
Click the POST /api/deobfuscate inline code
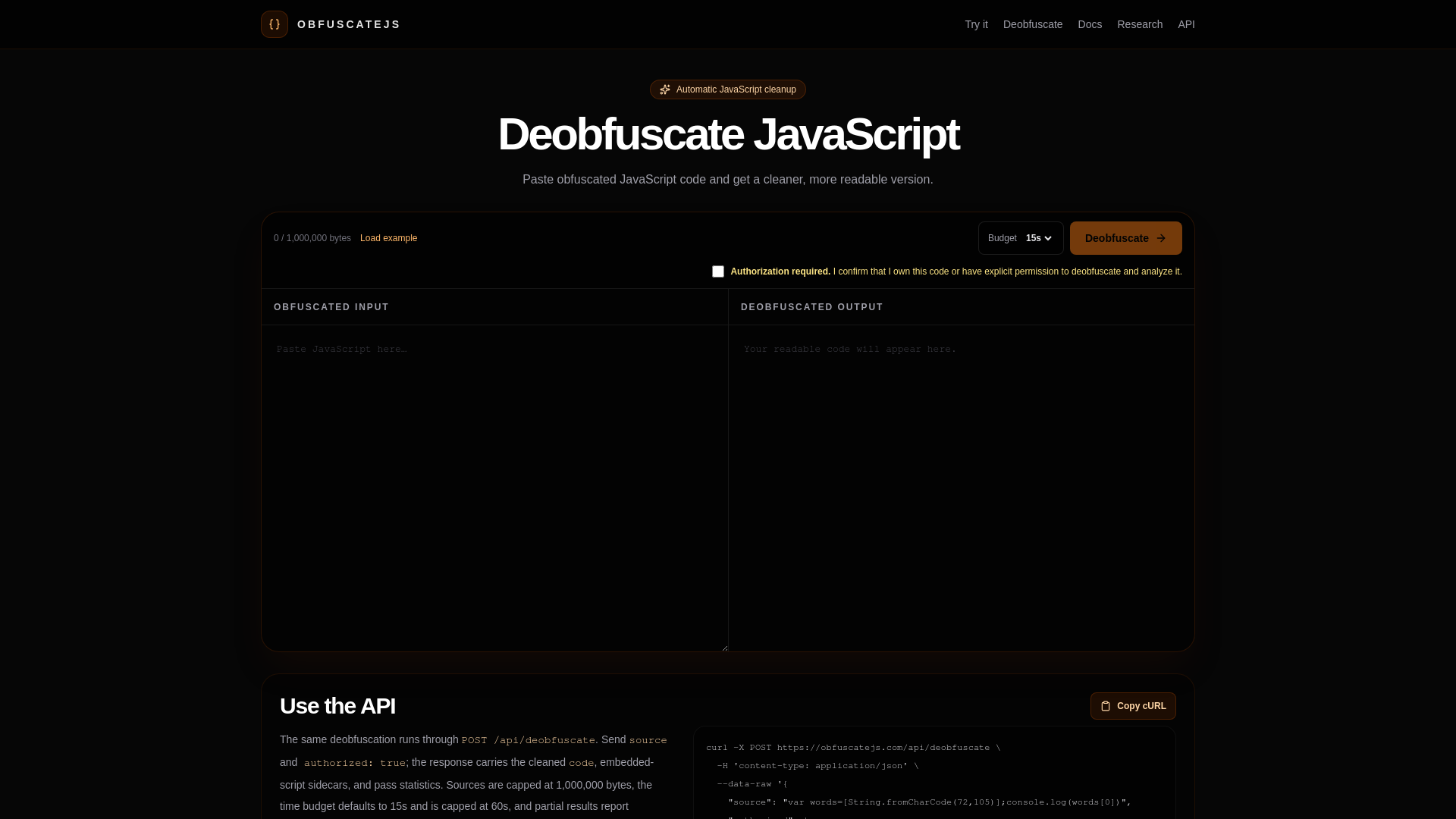[529, 740]
